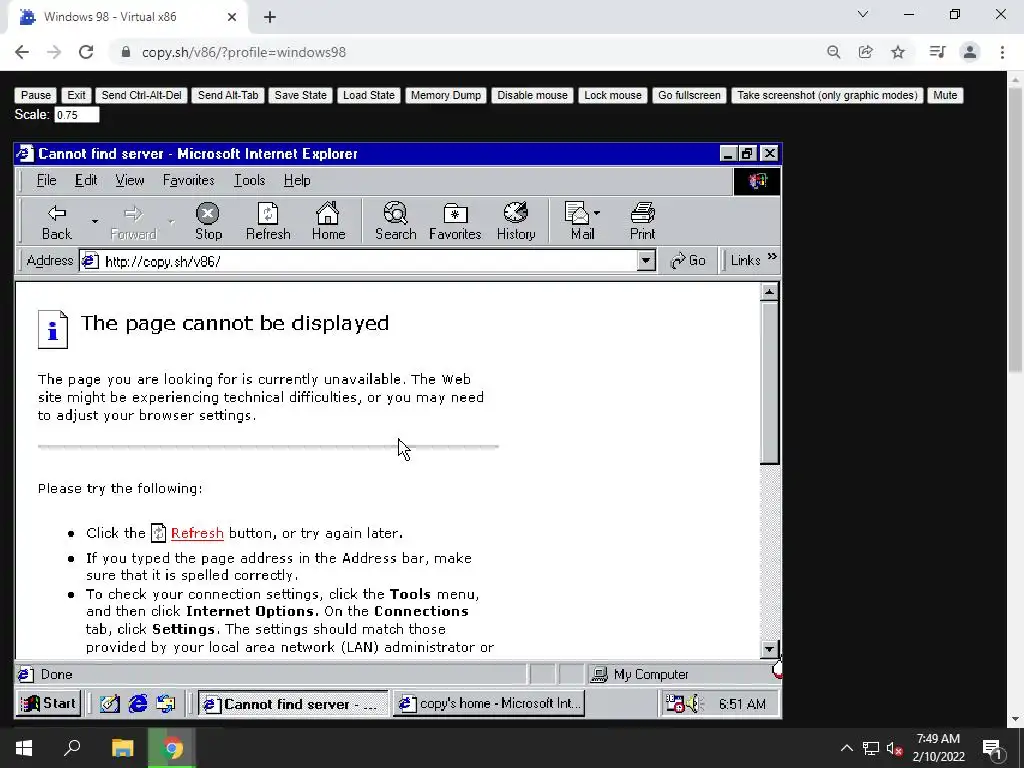Click the Windows host search icon
The width and height of the screenshot is (1024, 768).
pyautogui.click(x=72, y=748)
